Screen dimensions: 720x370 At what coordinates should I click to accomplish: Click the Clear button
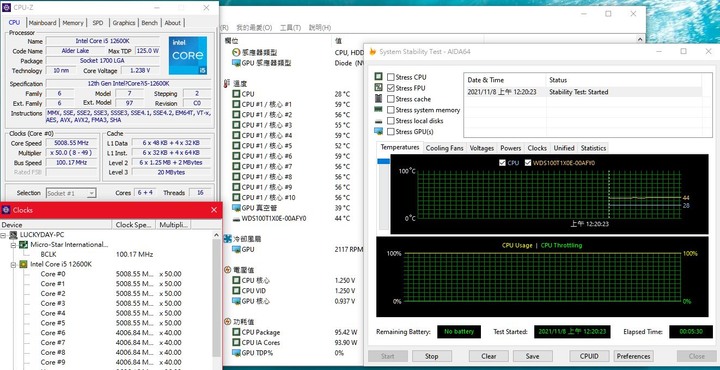click(489, 356)
